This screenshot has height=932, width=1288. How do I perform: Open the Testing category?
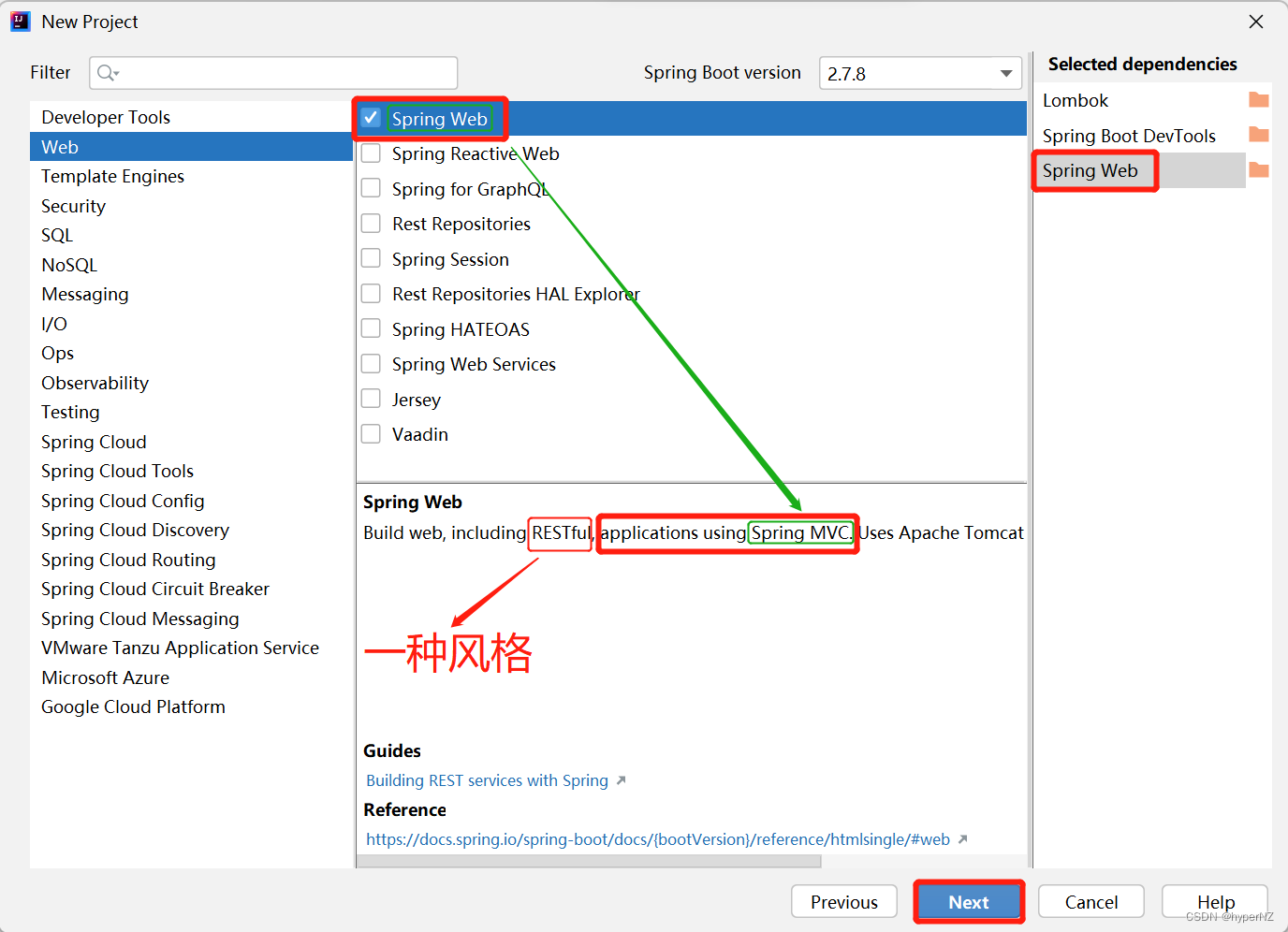(x=191, y=412)
